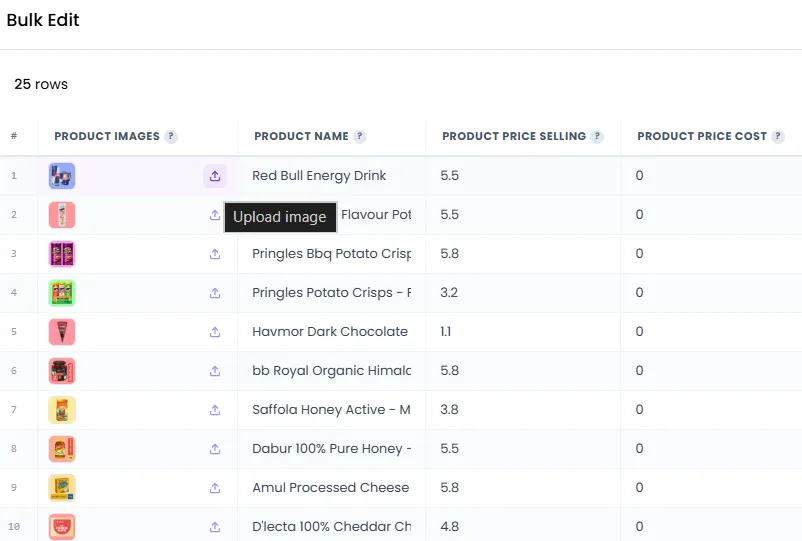Open D'lecta Cheddar thumbnail
This screenshot has width=802, height=541.
62,527
